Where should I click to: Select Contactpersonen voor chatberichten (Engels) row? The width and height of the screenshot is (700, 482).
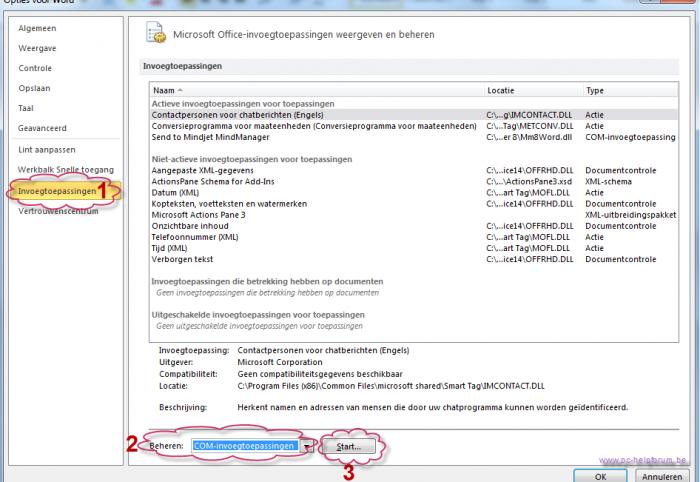pos(414,115)
